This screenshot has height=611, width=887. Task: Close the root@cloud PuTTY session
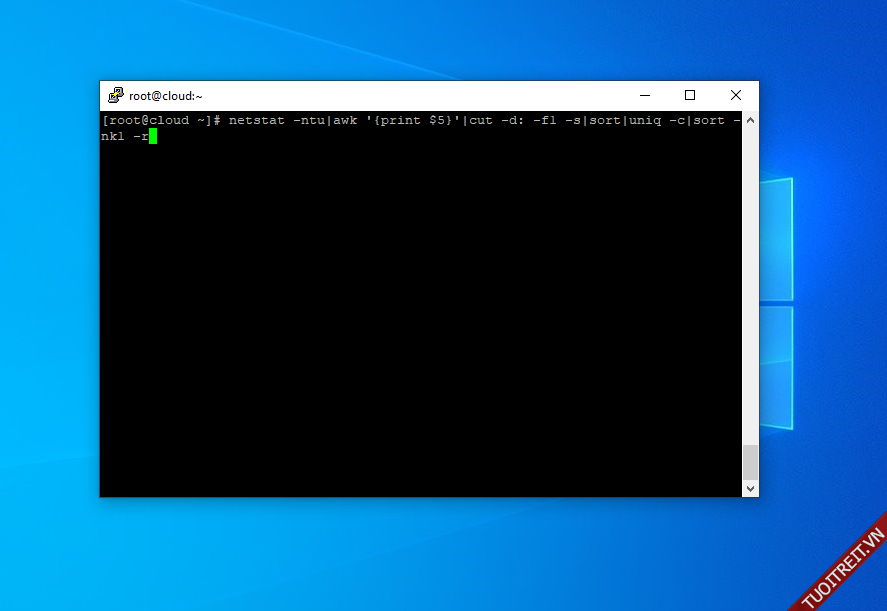point(736,96)
